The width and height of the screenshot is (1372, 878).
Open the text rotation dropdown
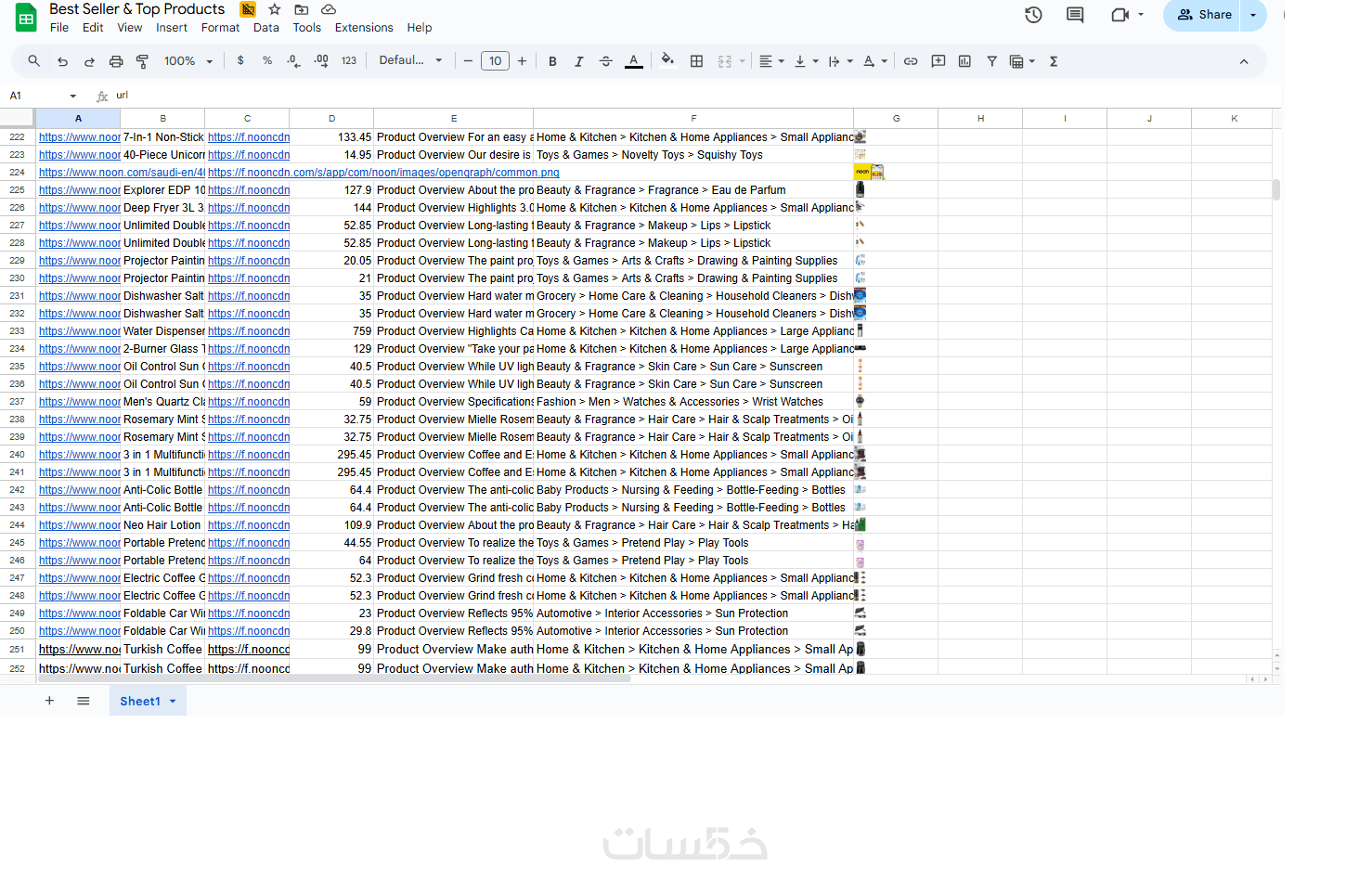click(874, 61)
